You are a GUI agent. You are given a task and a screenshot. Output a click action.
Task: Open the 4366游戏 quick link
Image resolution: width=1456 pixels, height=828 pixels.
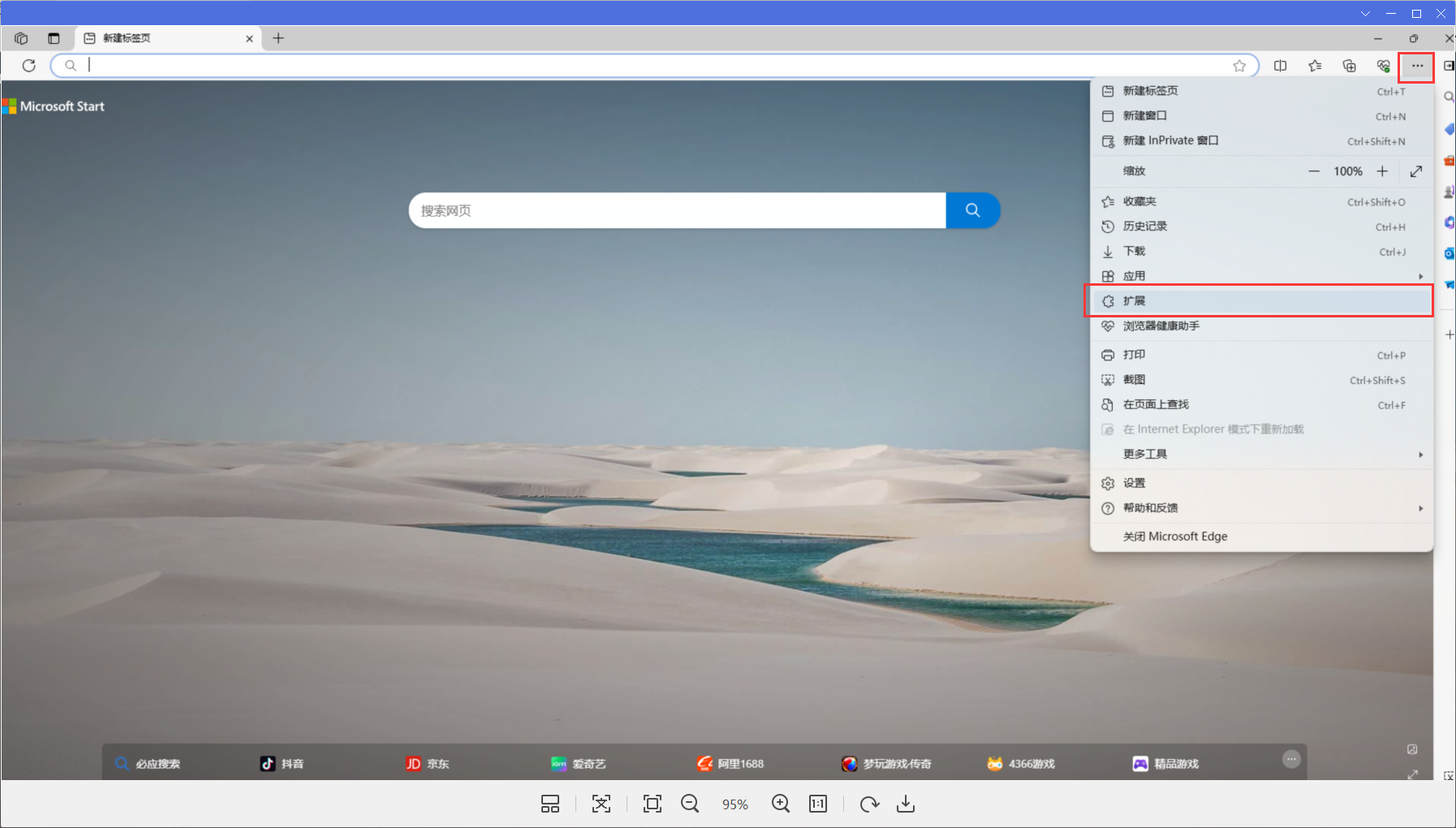click(x=1020, y=764)
